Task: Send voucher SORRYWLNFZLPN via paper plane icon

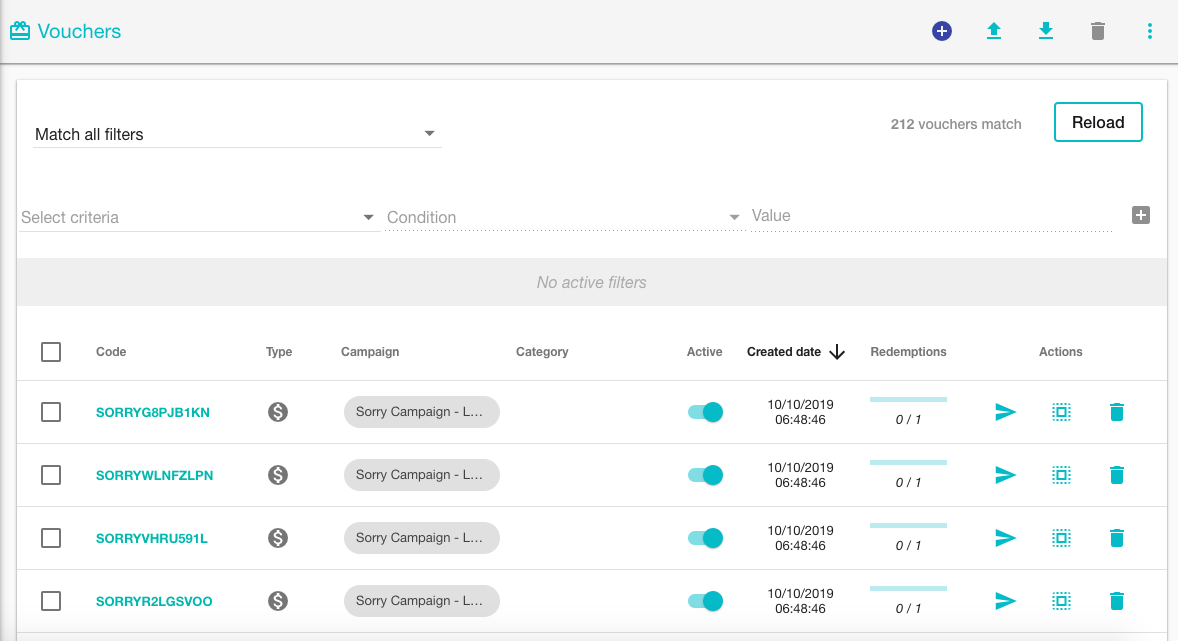Action: pos(1005,475)
